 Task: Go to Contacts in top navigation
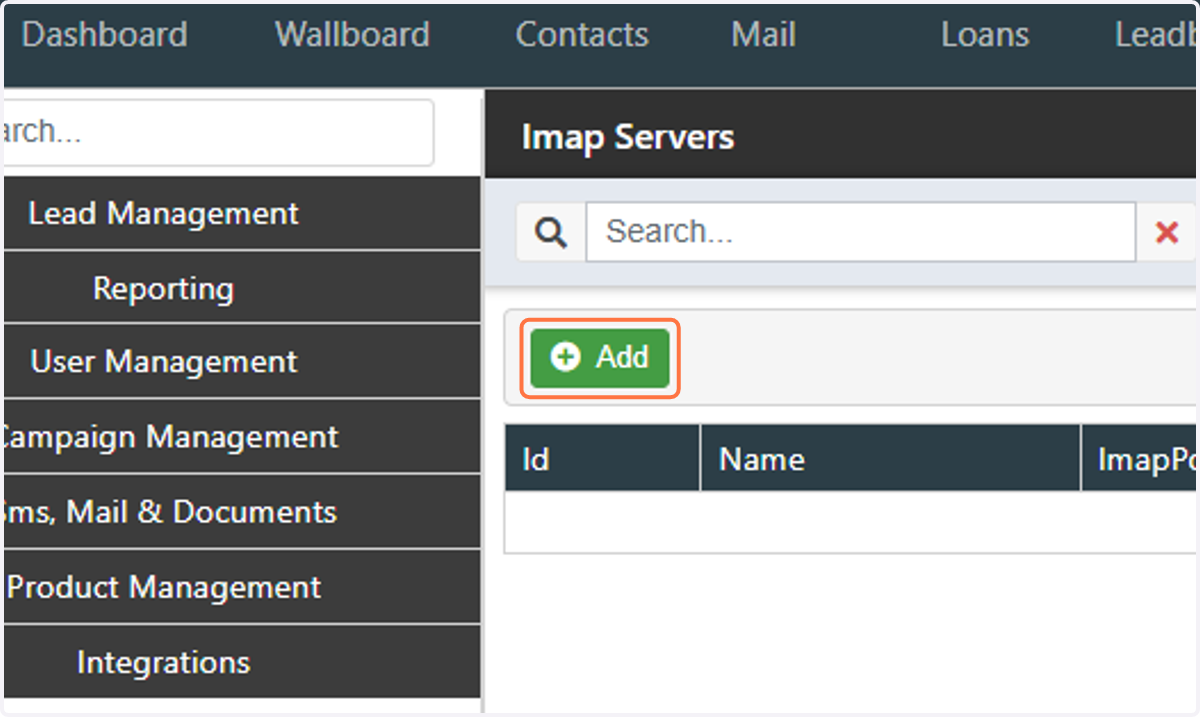click(x=582, y=35)
